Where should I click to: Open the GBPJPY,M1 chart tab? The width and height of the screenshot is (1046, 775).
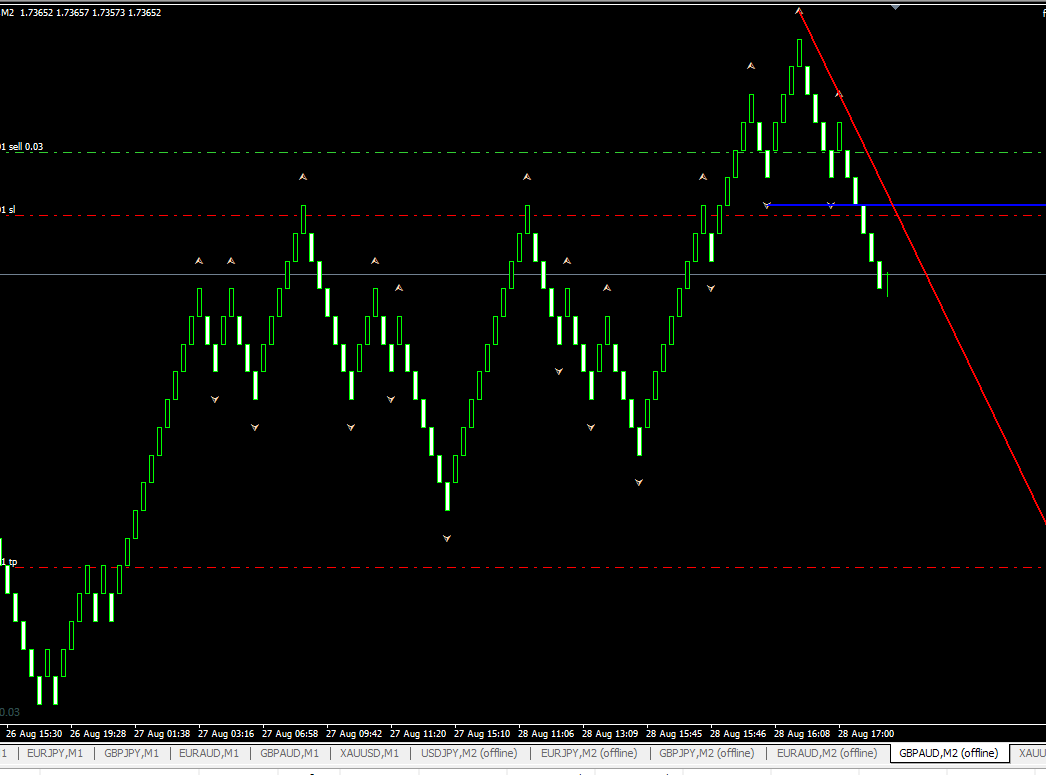pos(131,753)
